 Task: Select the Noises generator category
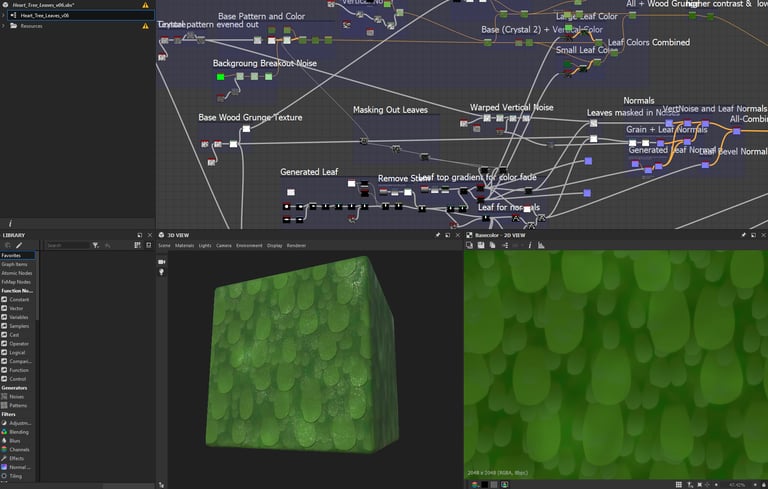[18, 396]
